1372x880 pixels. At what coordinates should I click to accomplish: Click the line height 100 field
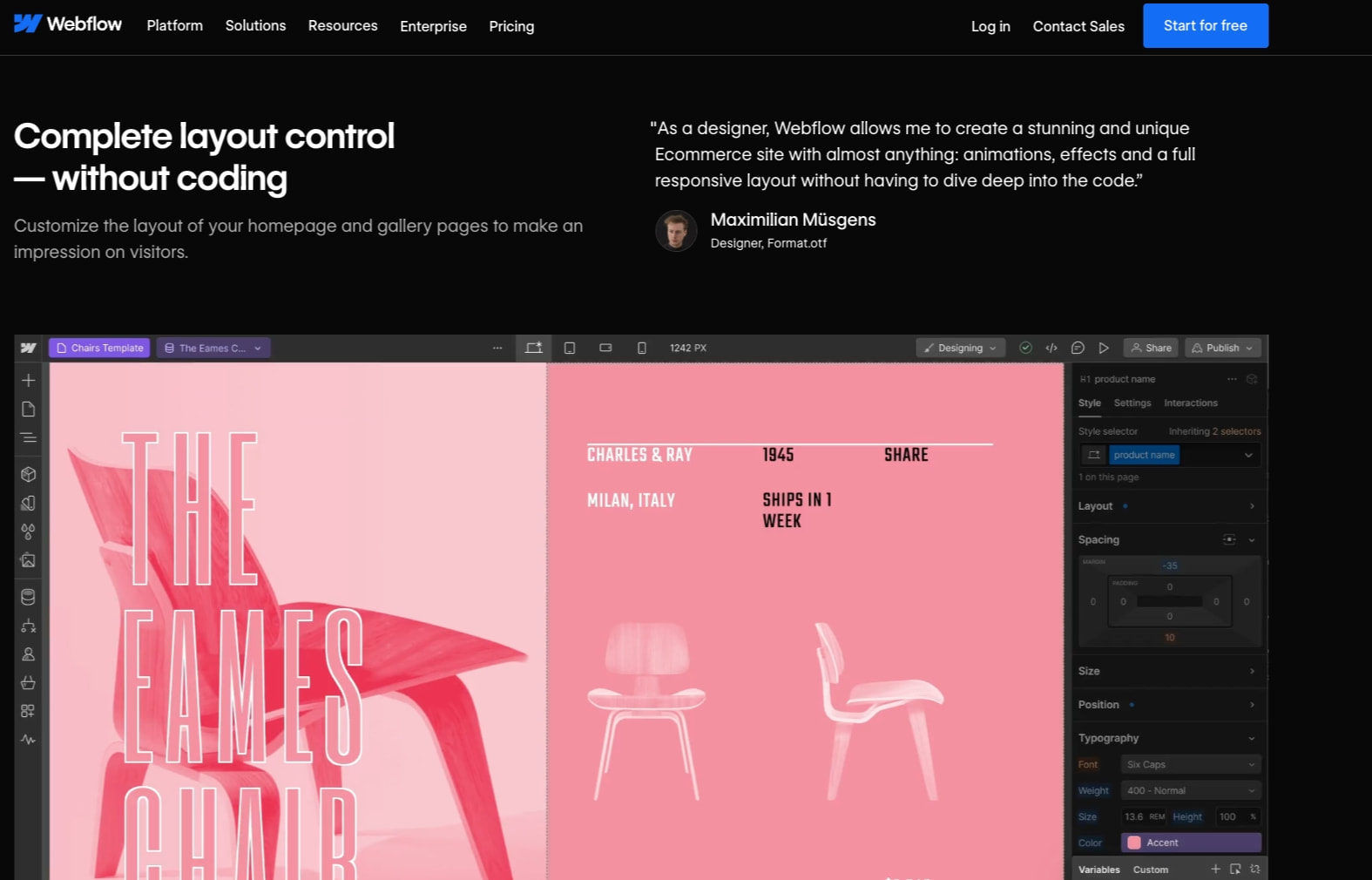(x=1237, y=816)
